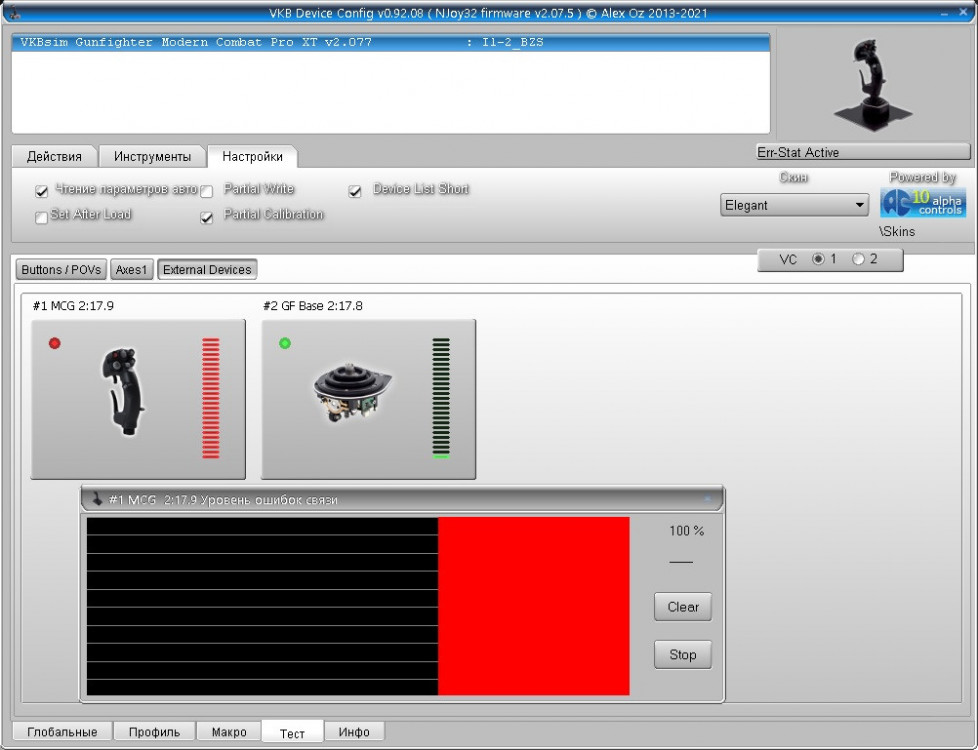Screen dimensions: 978x750
Task: Click the green status LED on GF Base
Action: 285,343
